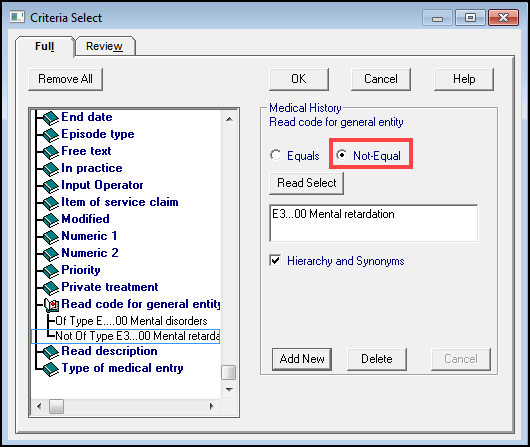The height and width of the screenshot is (447, 530).
Task: Click the Priority criterion book icon
Action: point(51,270)
